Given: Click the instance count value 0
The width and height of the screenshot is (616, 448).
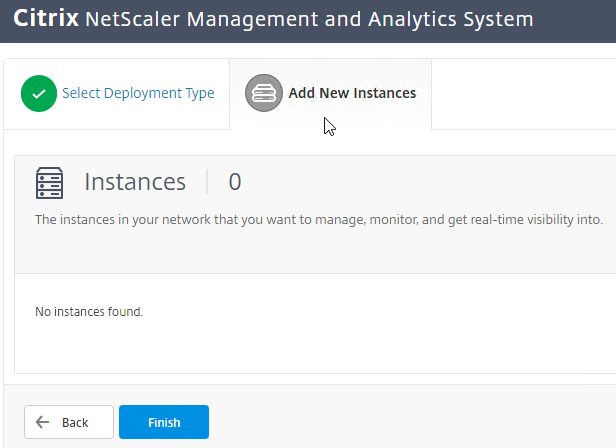Looking at the screenshot, I should pyautogui.click(x=235, y=182).
